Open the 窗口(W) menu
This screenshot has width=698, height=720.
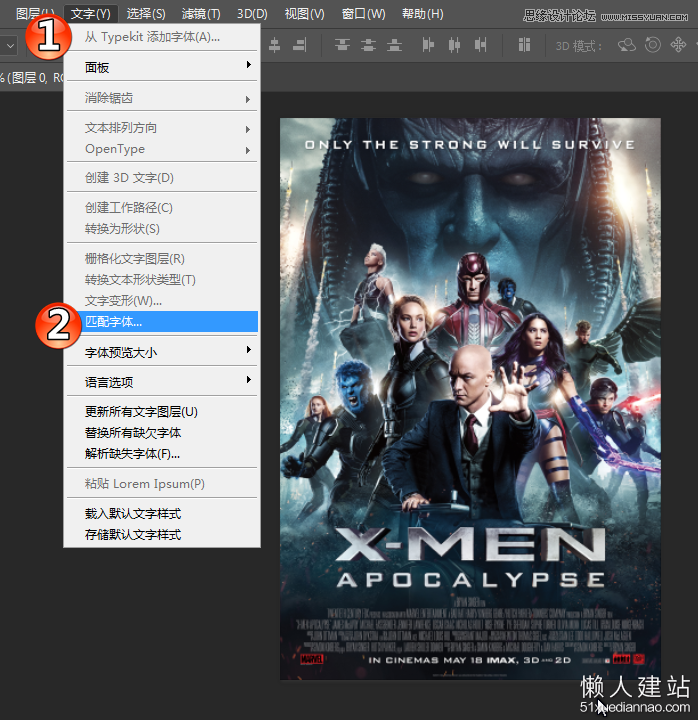[363, 14]
